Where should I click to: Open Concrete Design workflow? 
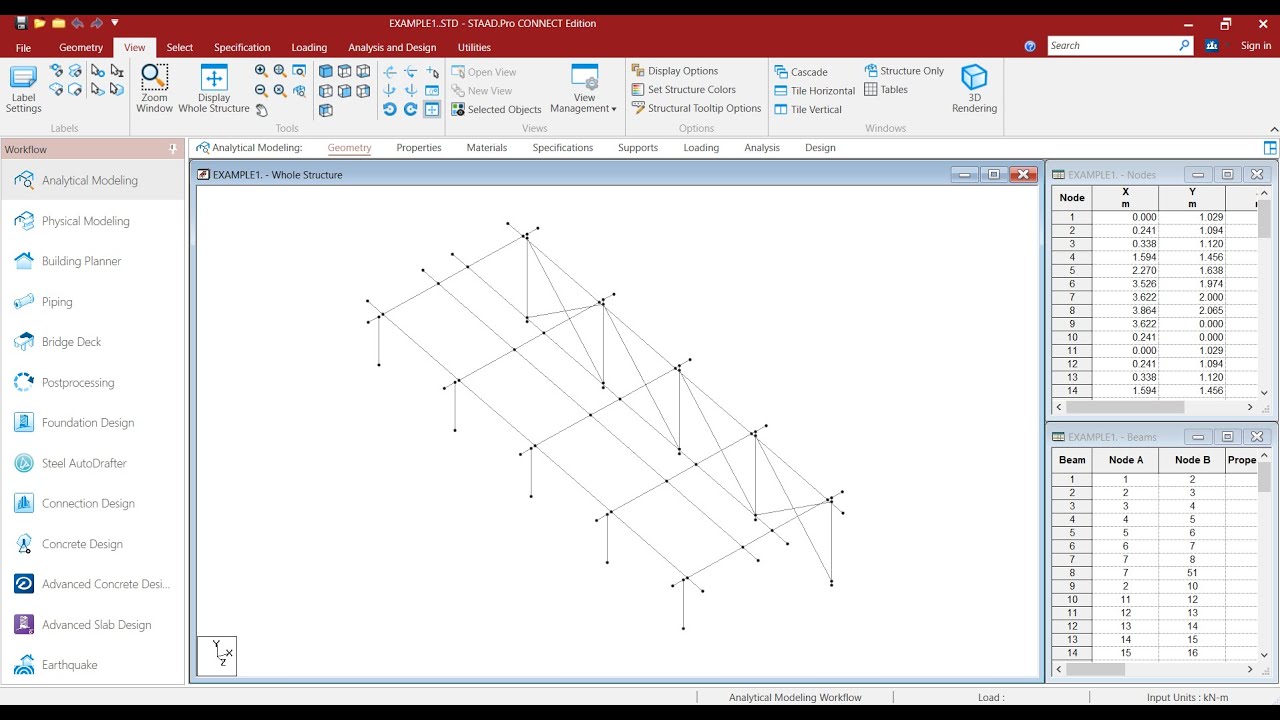pyautogui.click(x=93, y=544)
